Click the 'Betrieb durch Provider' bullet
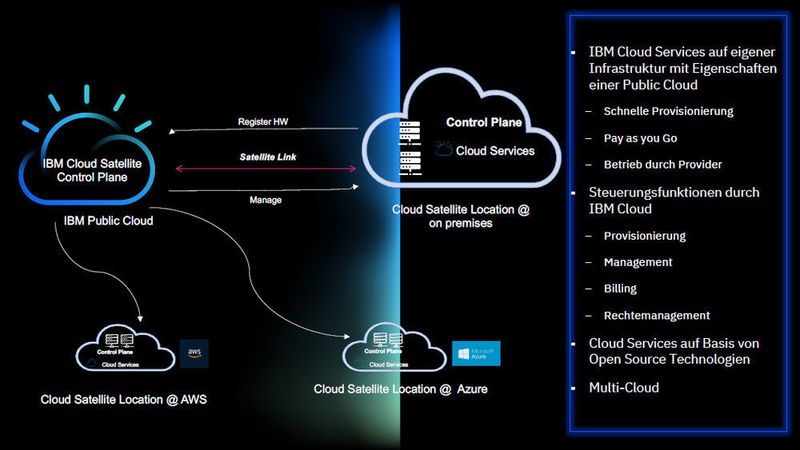 [x=663, y=165]
